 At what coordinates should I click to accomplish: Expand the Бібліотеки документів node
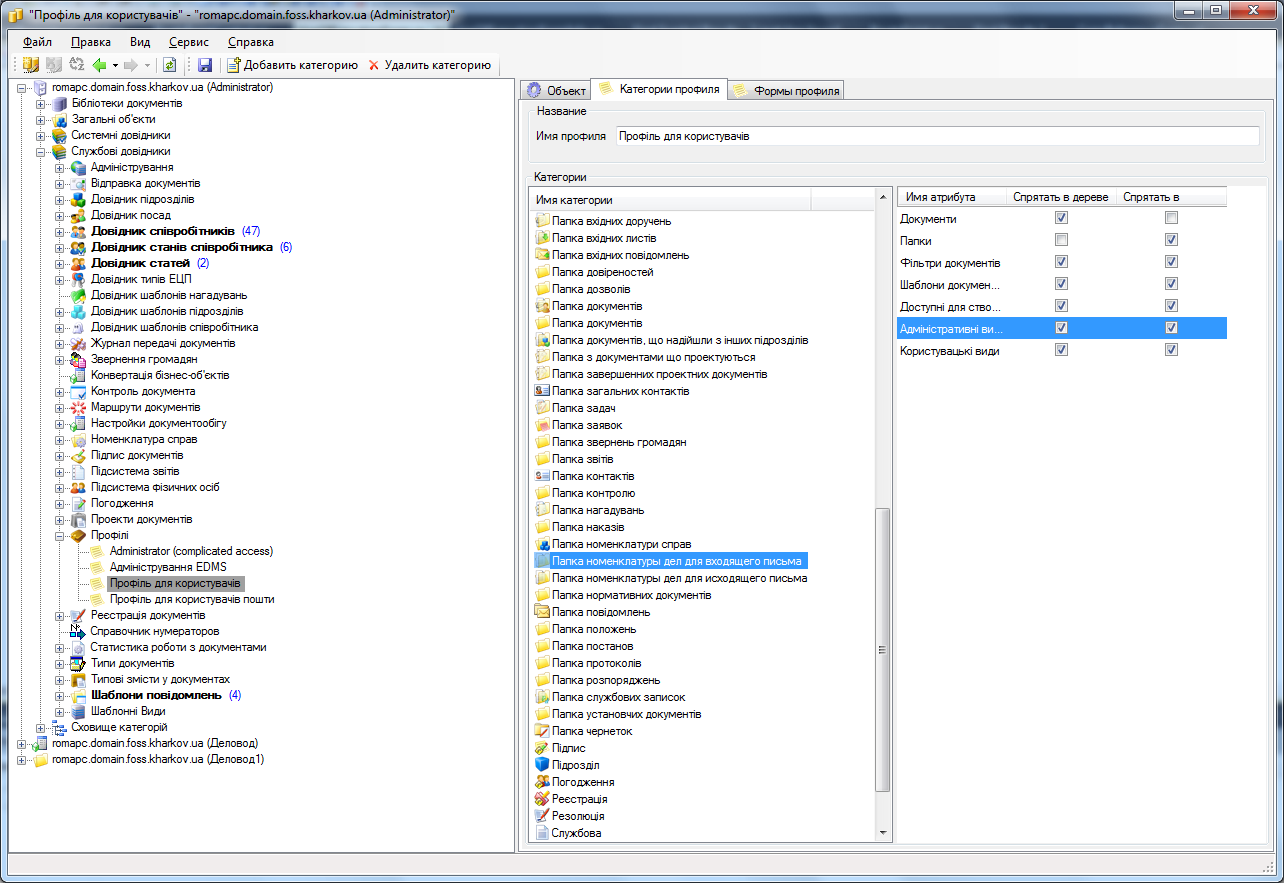(41, 103)
